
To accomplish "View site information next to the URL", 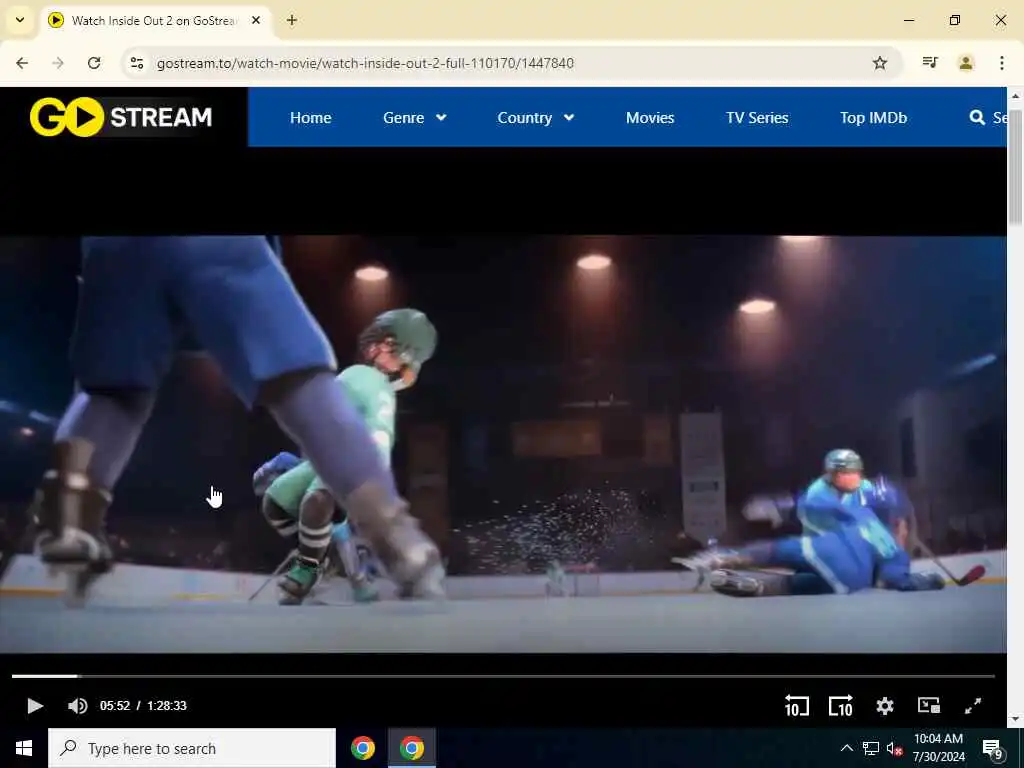I will tap(136, 63).
